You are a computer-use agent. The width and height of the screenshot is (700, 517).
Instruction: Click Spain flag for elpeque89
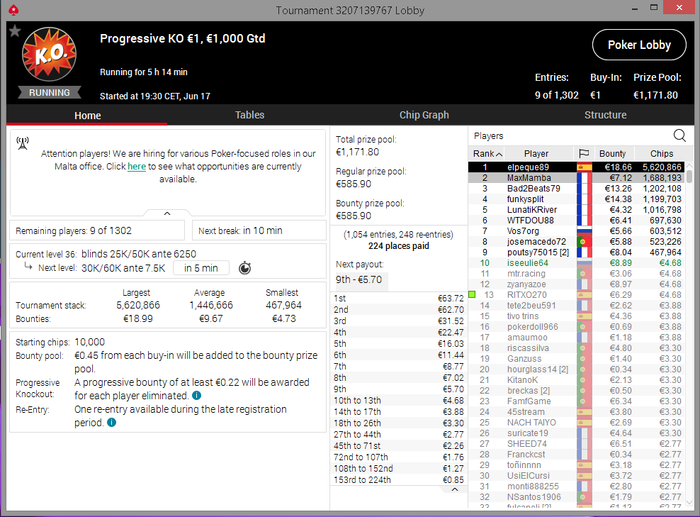(584, 167)
